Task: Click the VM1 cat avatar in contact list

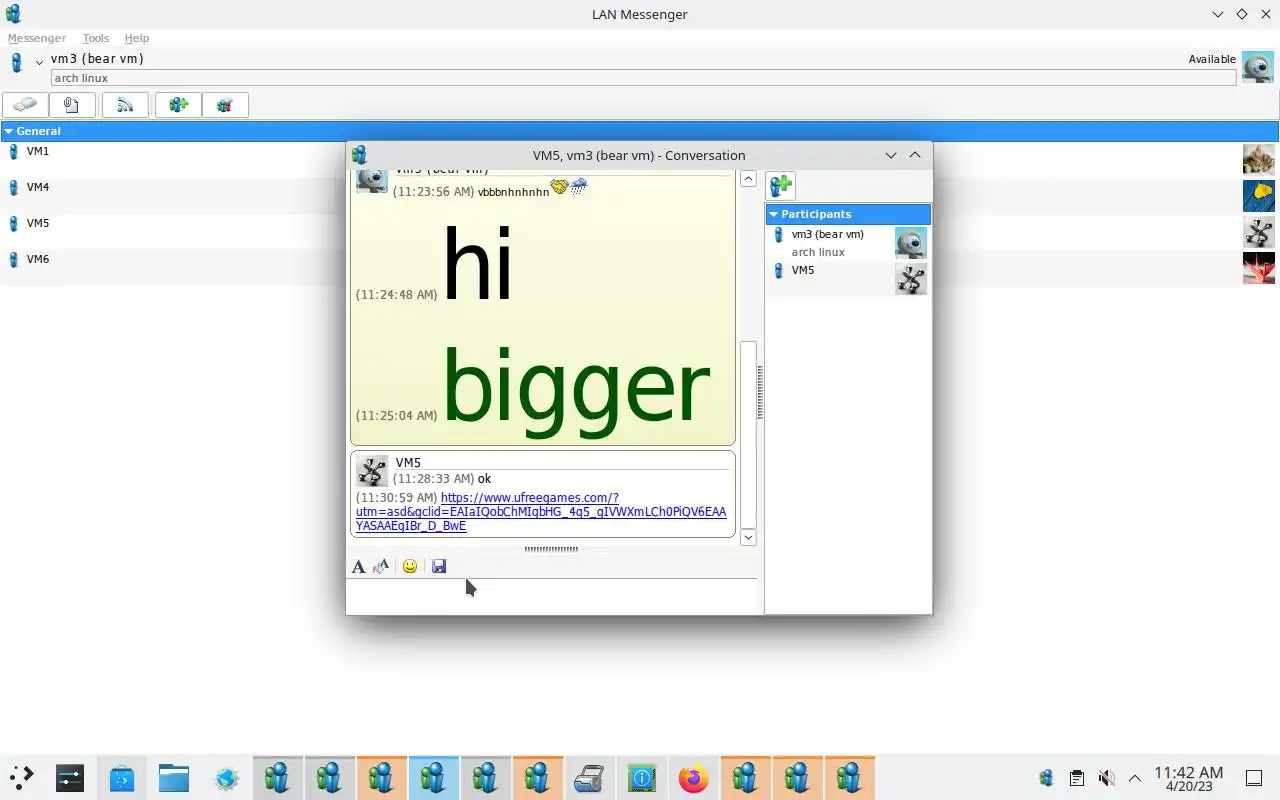Action: click(1259, 160)
